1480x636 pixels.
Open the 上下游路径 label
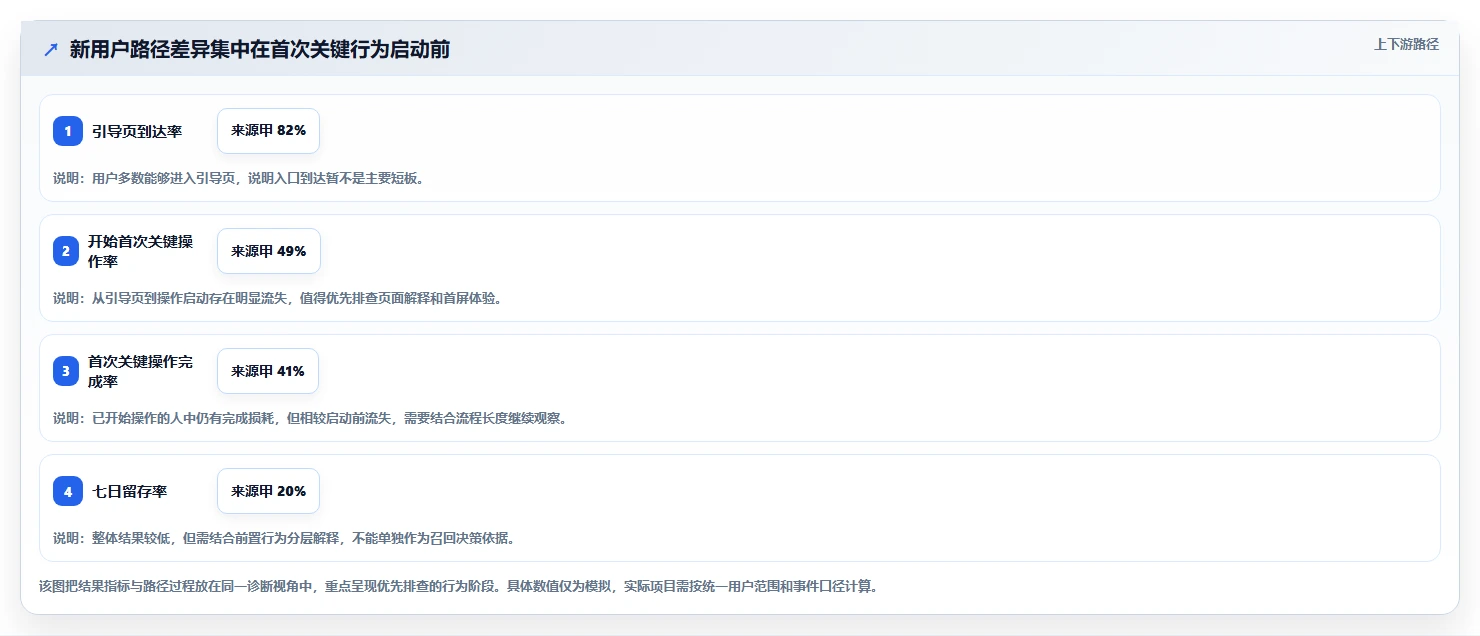tap(1406, 44)
